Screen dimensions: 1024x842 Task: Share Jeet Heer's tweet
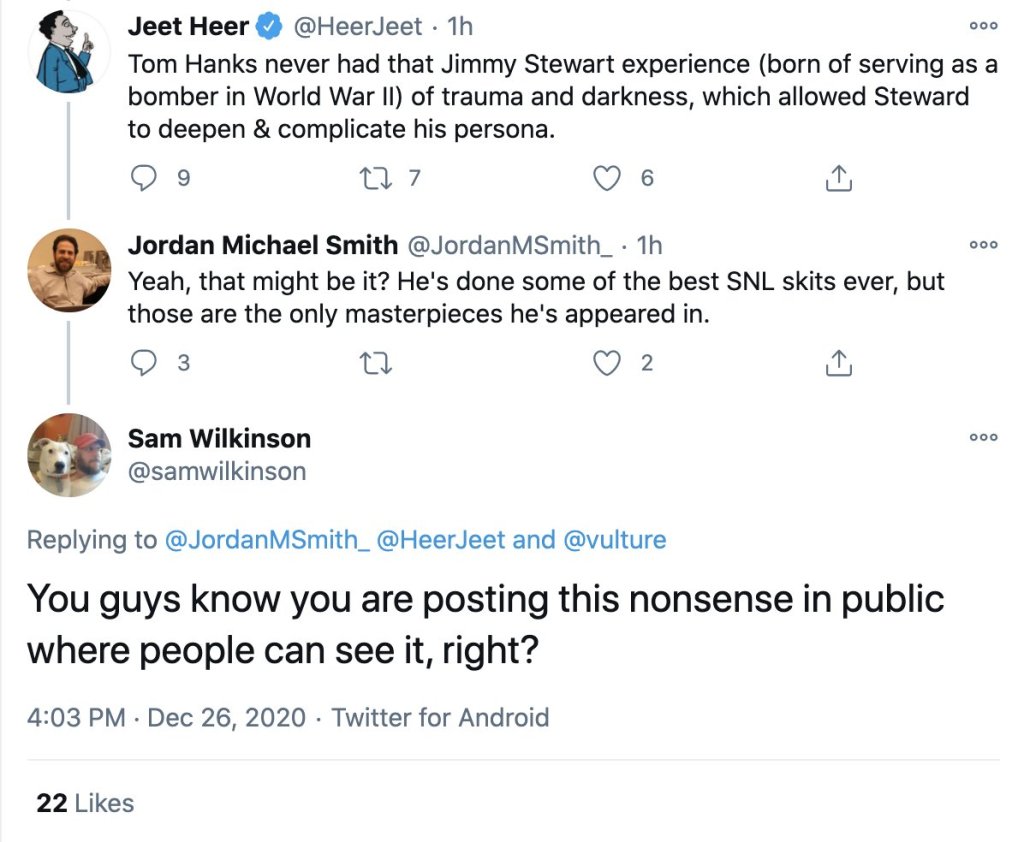(x=838, y=178)
